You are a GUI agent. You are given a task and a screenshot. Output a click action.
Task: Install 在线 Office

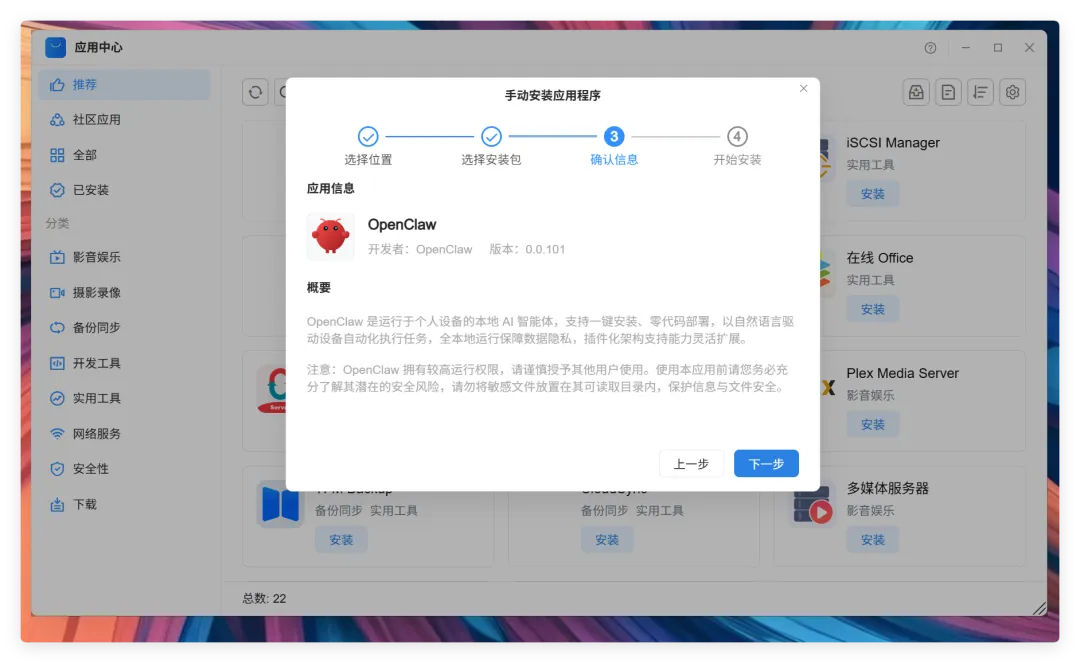click(873, 309)
